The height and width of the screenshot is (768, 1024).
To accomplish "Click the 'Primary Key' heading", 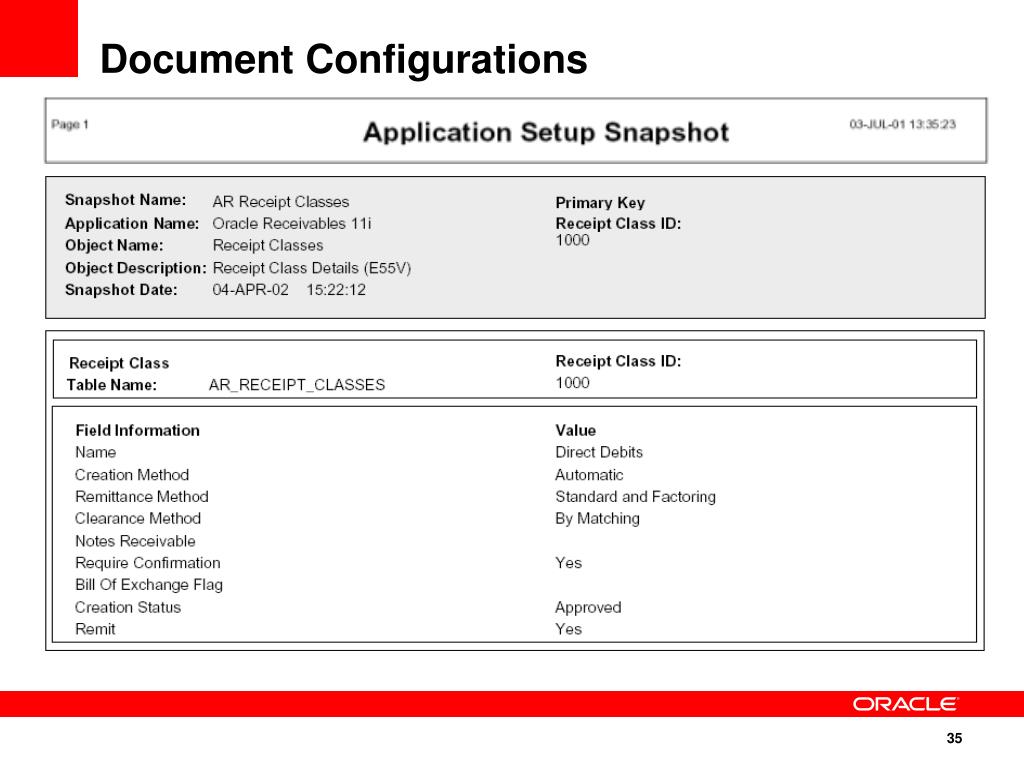I will pyautogui.click(x=600, y=203).
